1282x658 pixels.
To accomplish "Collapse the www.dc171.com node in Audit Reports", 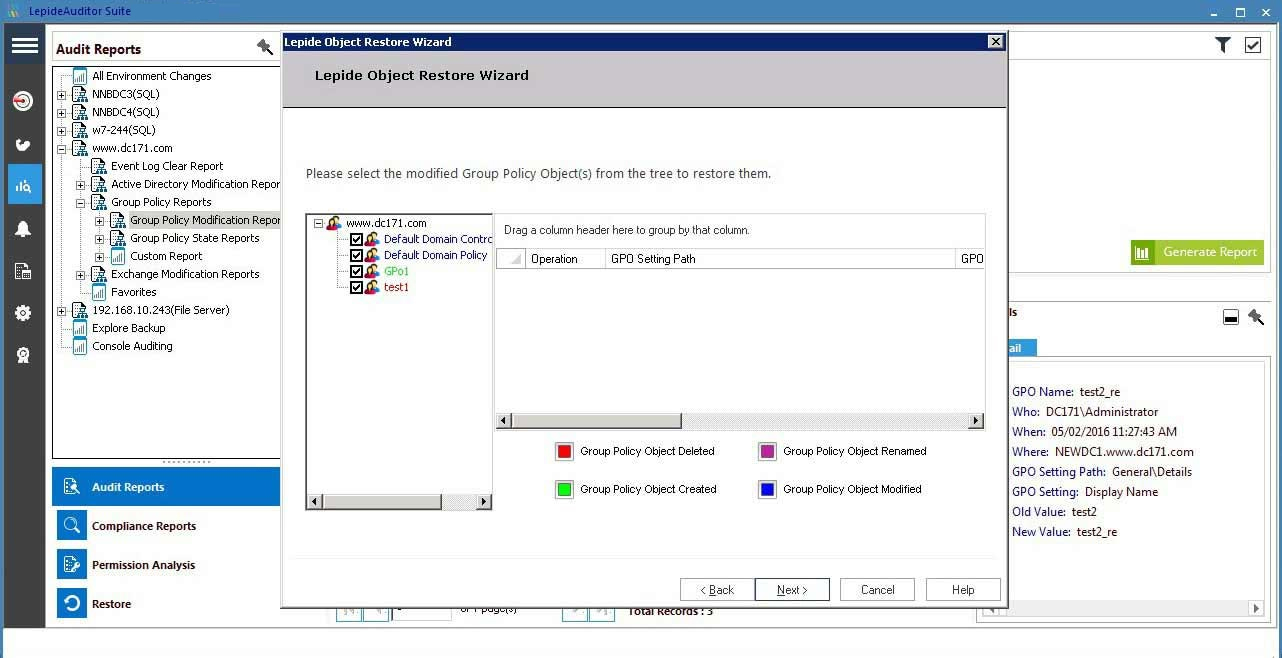I will (x=62, y=149).
